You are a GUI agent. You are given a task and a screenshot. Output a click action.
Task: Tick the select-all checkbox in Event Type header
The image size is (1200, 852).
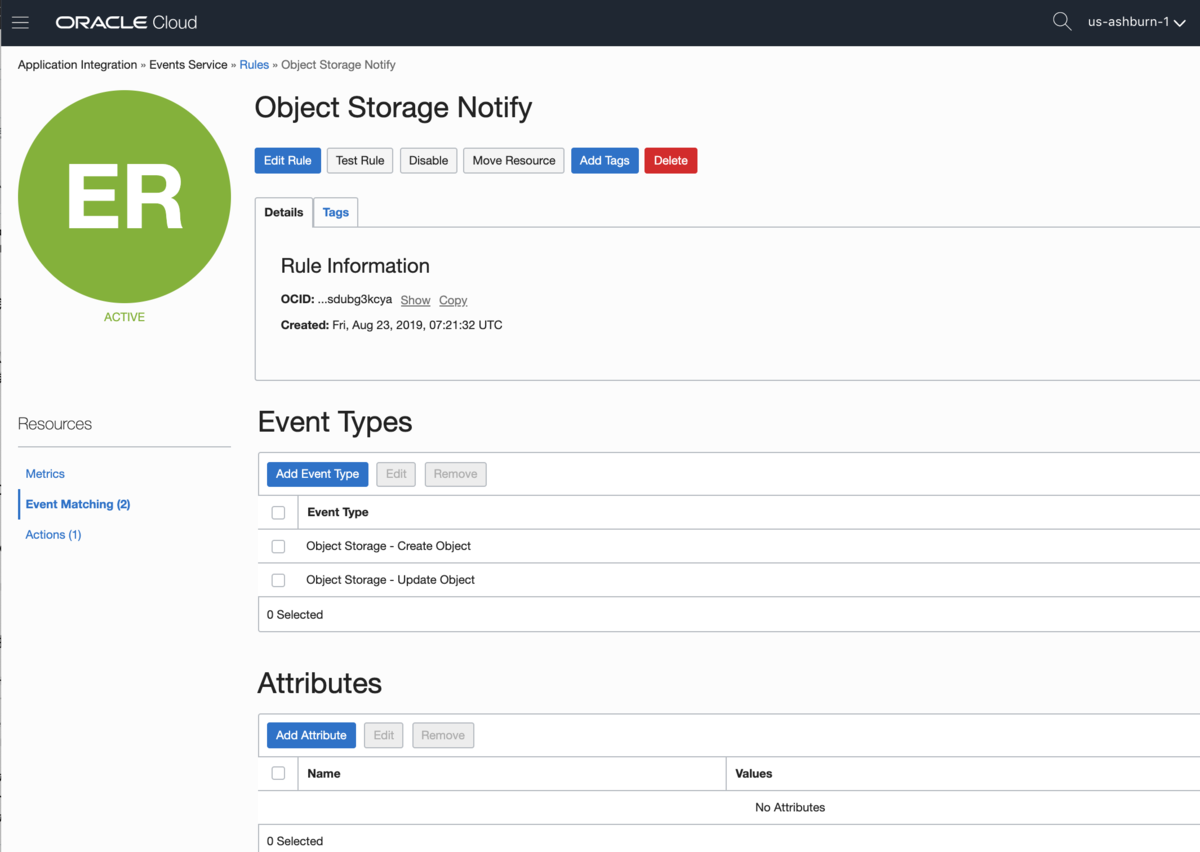(x=278, y=512)
